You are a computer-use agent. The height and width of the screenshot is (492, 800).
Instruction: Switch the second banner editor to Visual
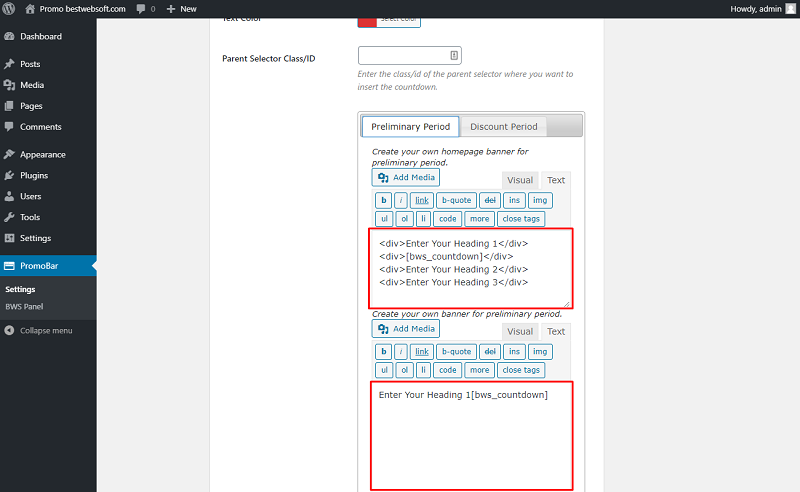520,332
